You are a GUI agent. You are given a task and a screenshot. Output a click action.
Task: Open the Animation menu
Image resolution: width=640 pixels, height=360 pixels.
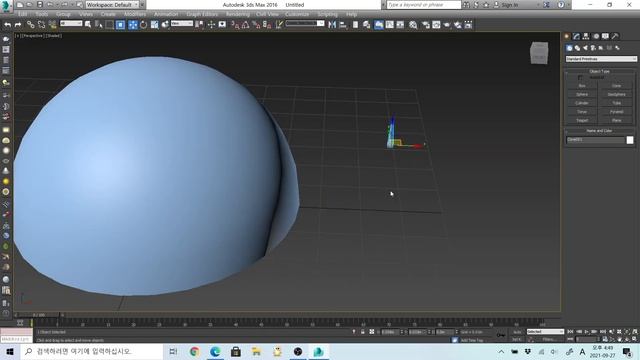coord(166,14)
